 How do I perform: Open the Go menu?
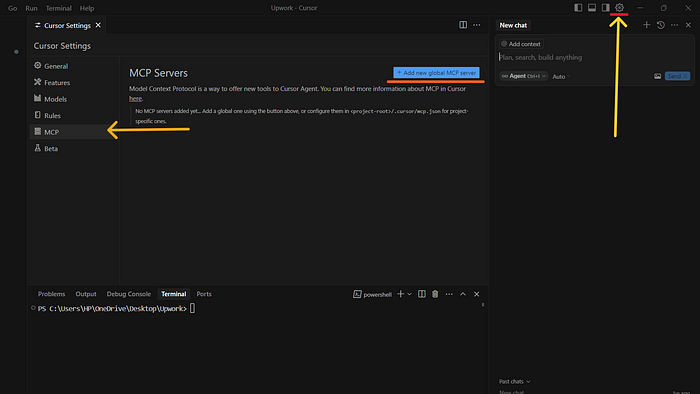pos(12,8)
